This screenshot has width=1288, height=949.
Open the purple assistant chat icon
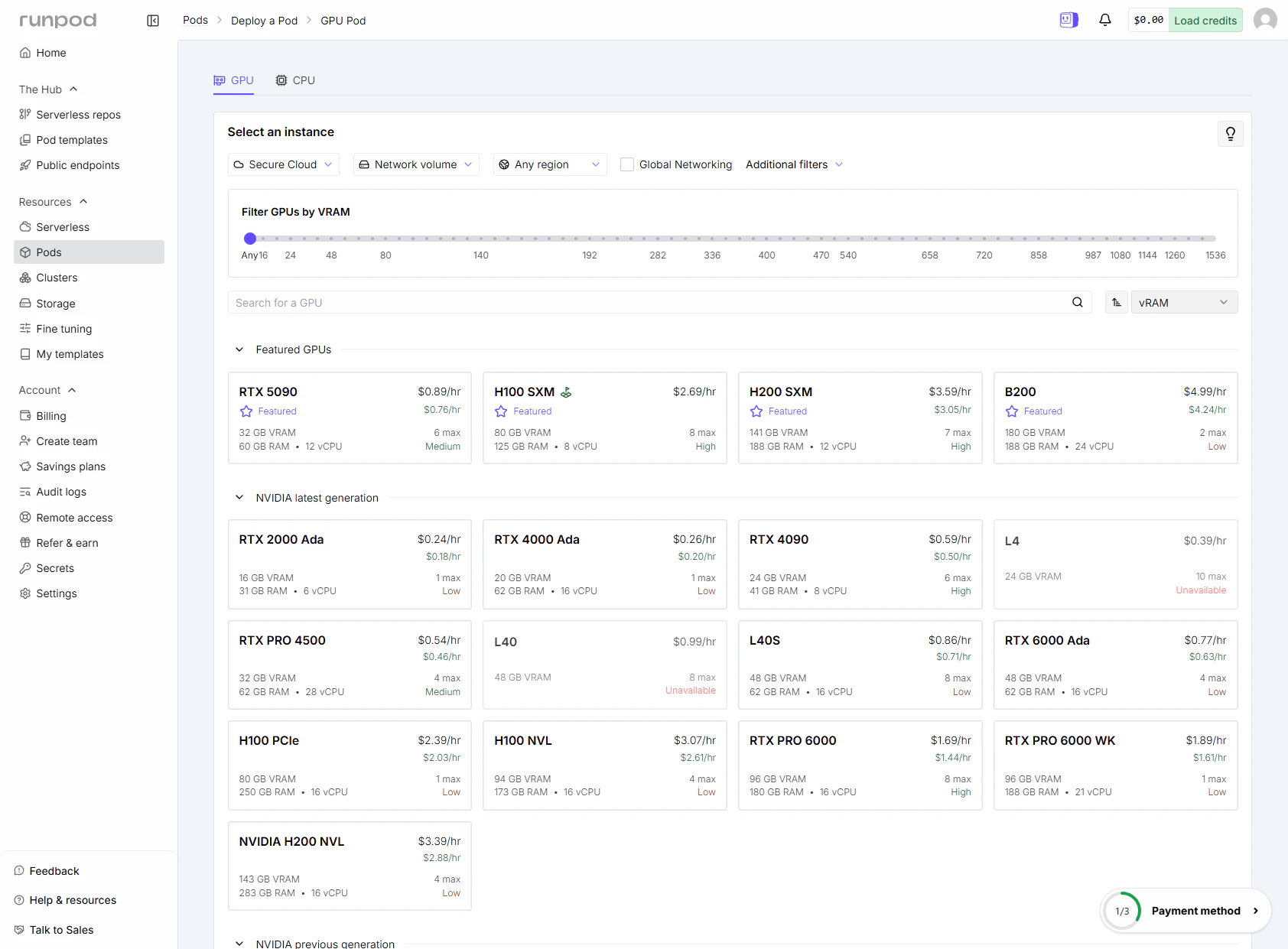click(1068, 20)
